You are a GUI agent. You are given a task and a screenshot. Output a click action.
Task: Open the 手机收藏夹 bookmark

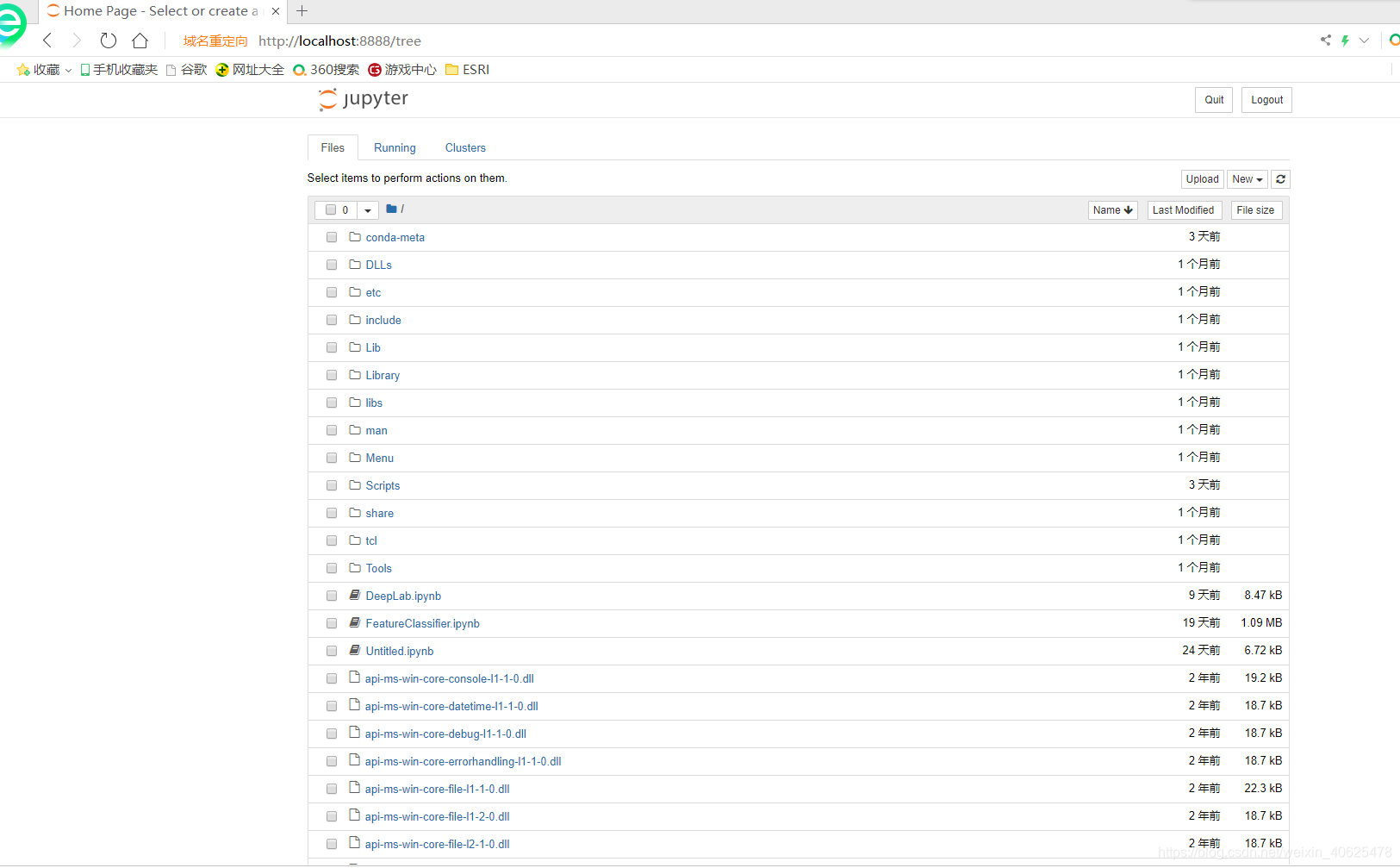tap(119, 70)
